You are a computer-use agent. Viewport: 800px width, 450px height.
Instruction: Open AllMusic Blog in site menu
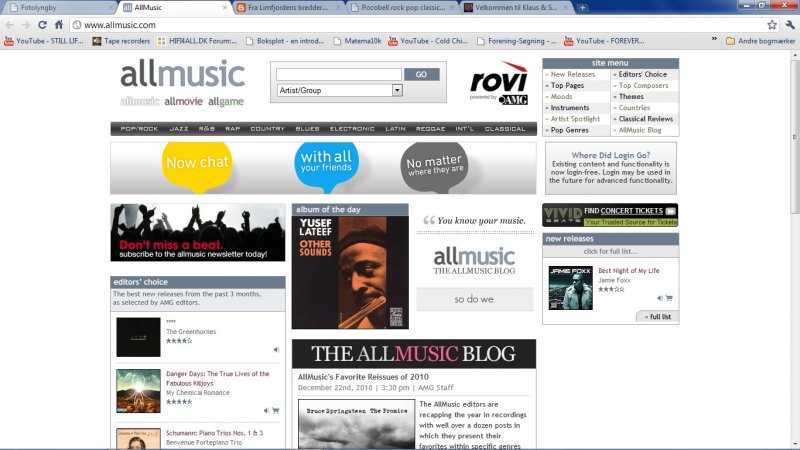[640, 130]
